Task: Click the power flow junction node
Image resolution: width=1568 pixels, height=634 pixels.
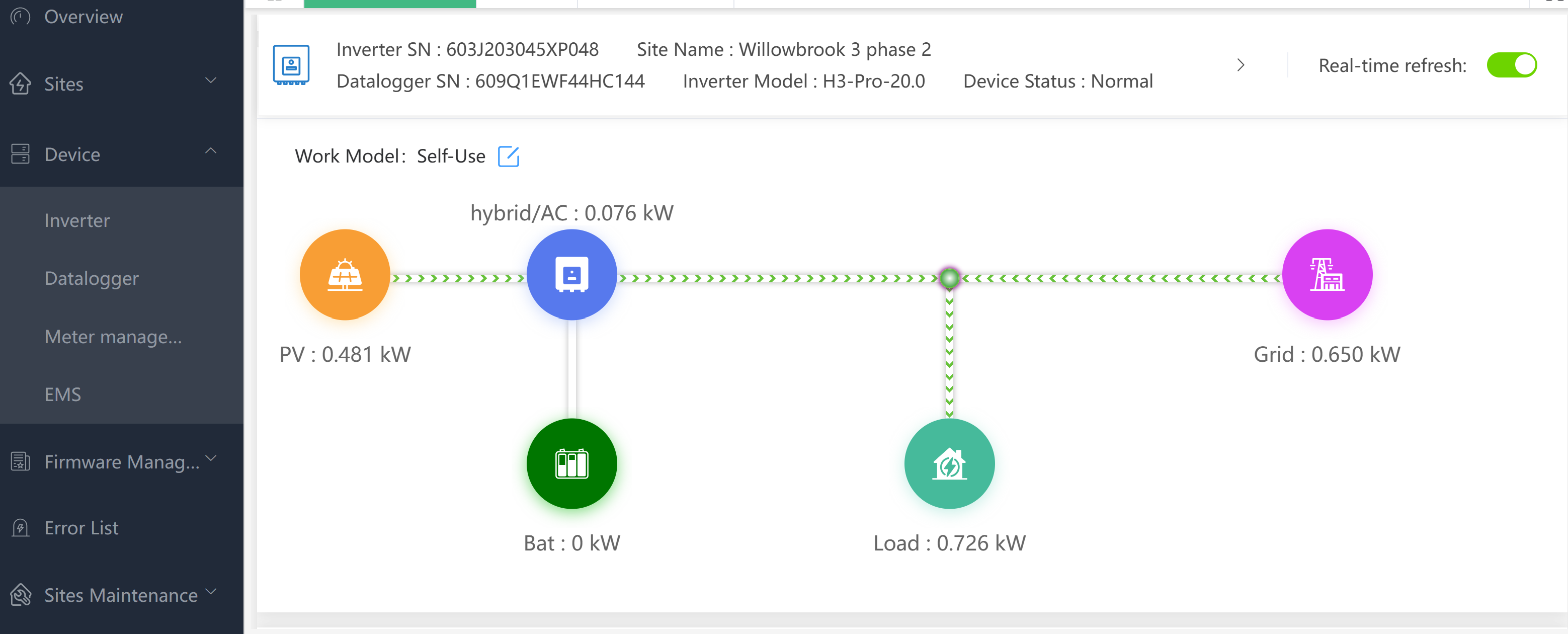Action: [949, 278]
